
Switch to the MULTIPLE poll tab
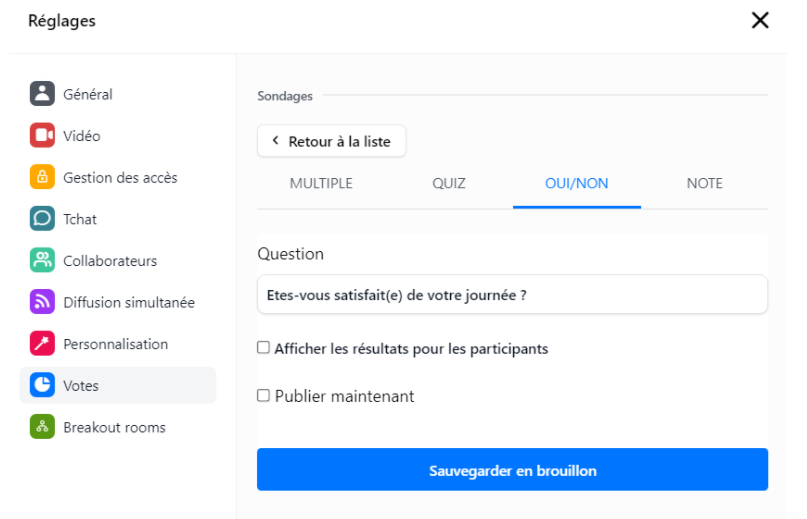click(321, 184)
